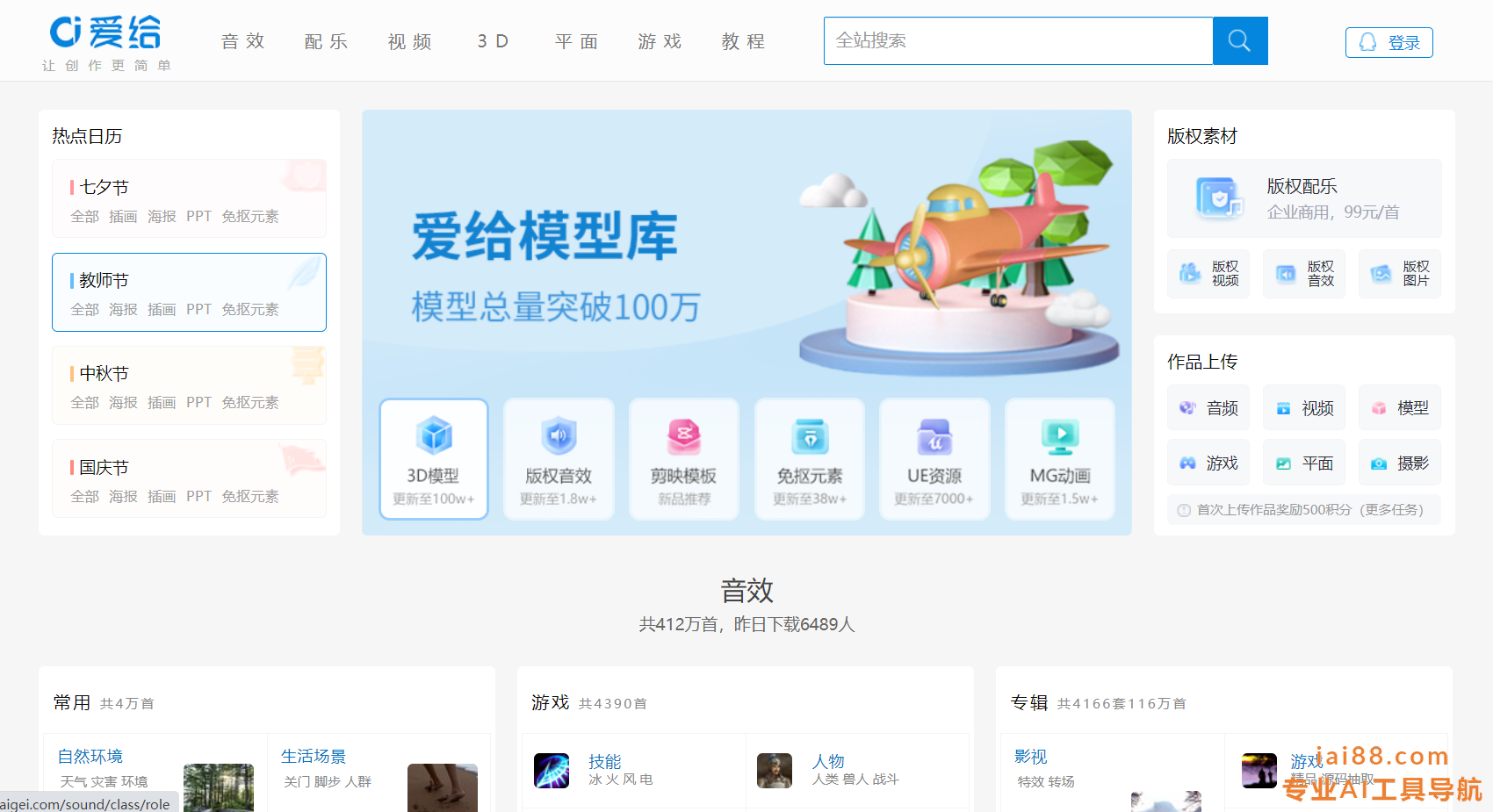
Task: Open the 教程 navigation menu
Action: 744,41
